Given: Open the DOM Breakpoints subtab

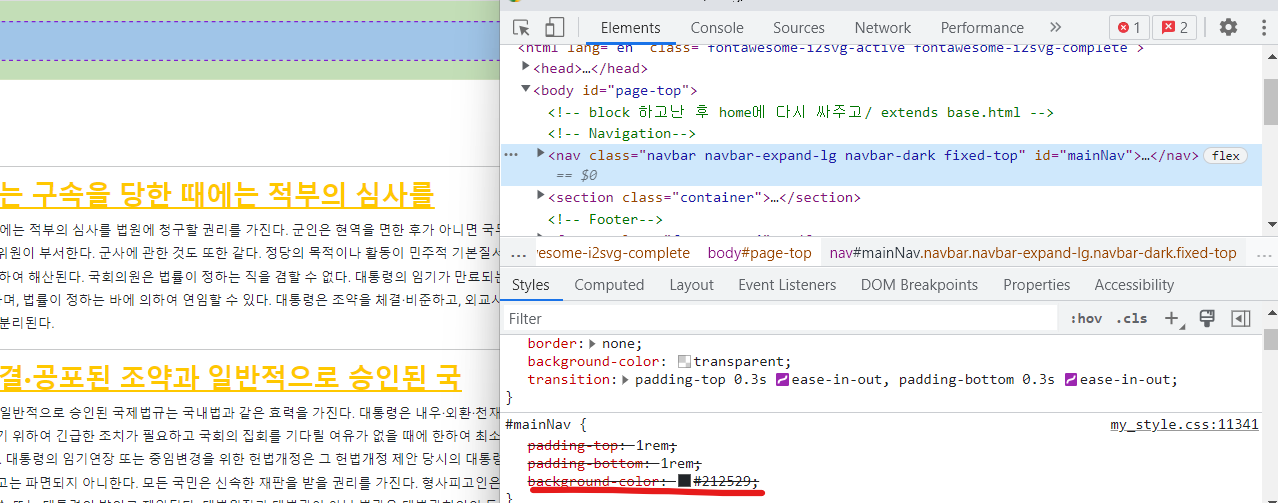Looking at the screenshot, I should click(x=919, y=285).
